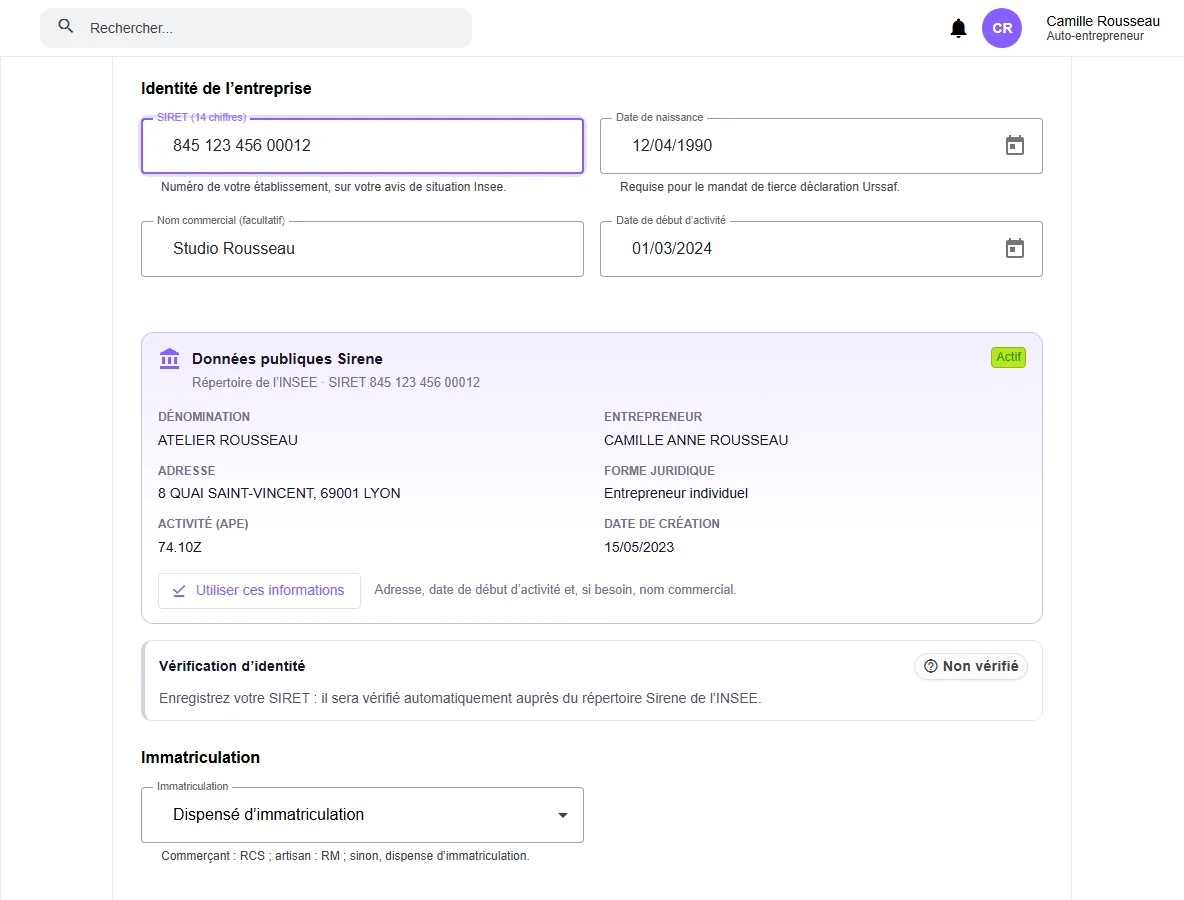Click the FORME JURIDIQUE label
The height and width of the screenshot is (900, 1184).
[x=659, y=470]
